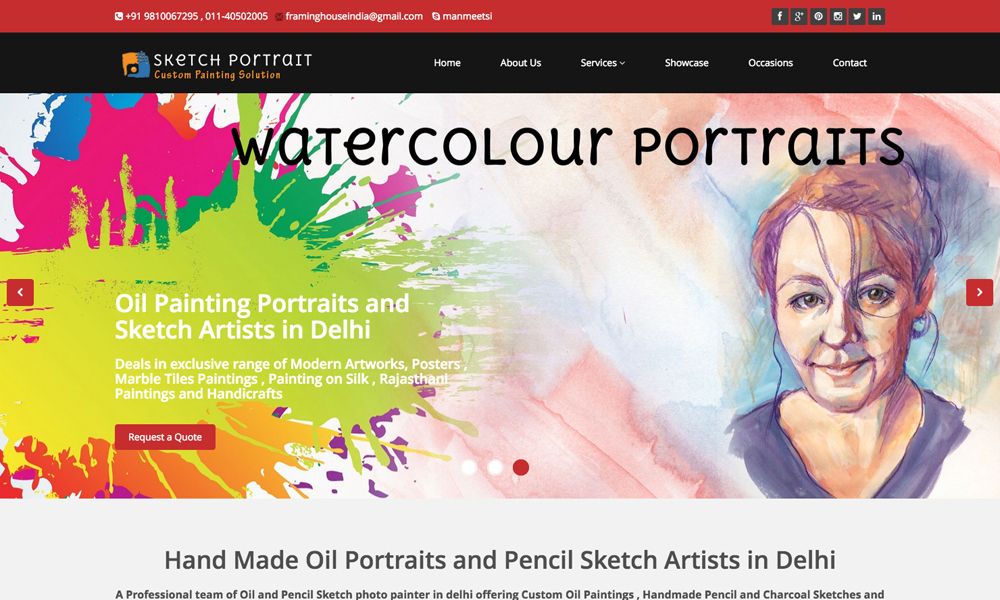Open the LinkedIn social icon
Screen dimensions: 1000x600
coord(877,17)
